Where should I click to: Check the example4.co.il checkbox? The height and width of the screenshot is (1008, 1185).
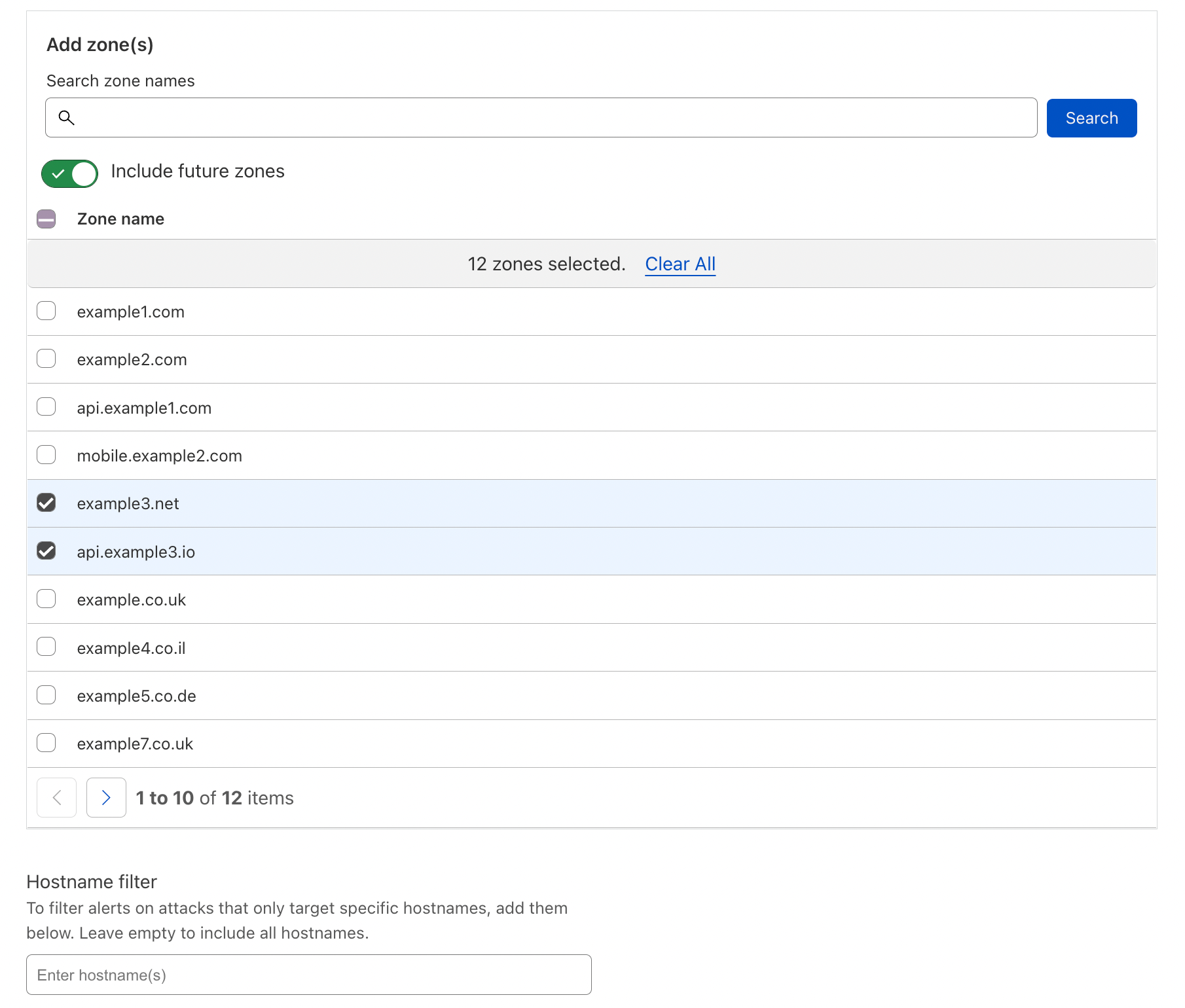[46, 647]
